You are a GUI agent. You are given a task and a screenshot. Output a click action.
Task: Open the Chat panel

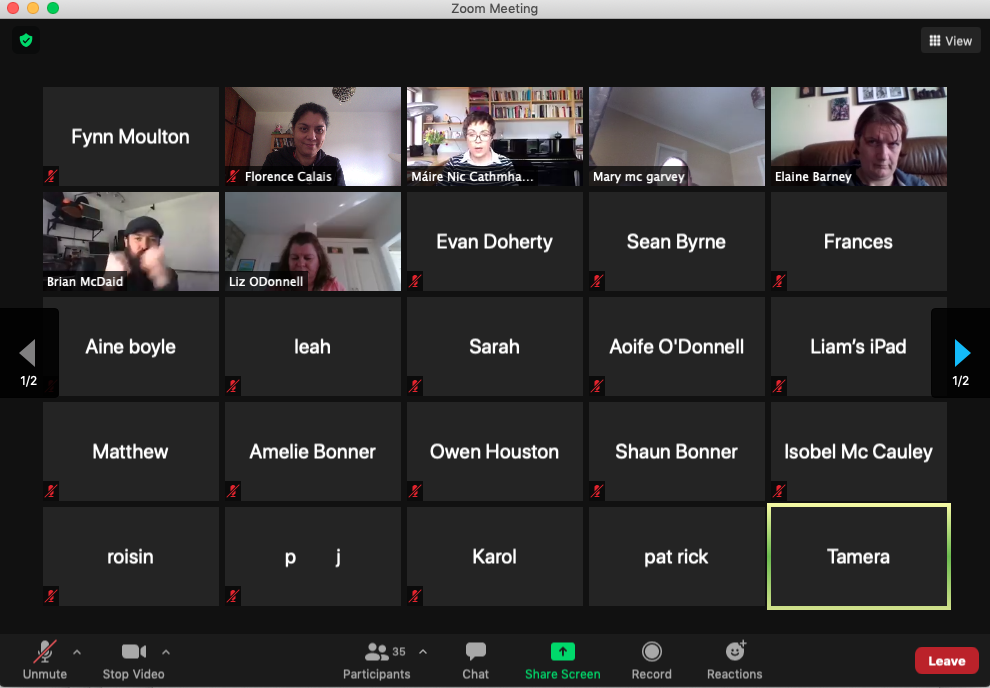click(475, 660)
